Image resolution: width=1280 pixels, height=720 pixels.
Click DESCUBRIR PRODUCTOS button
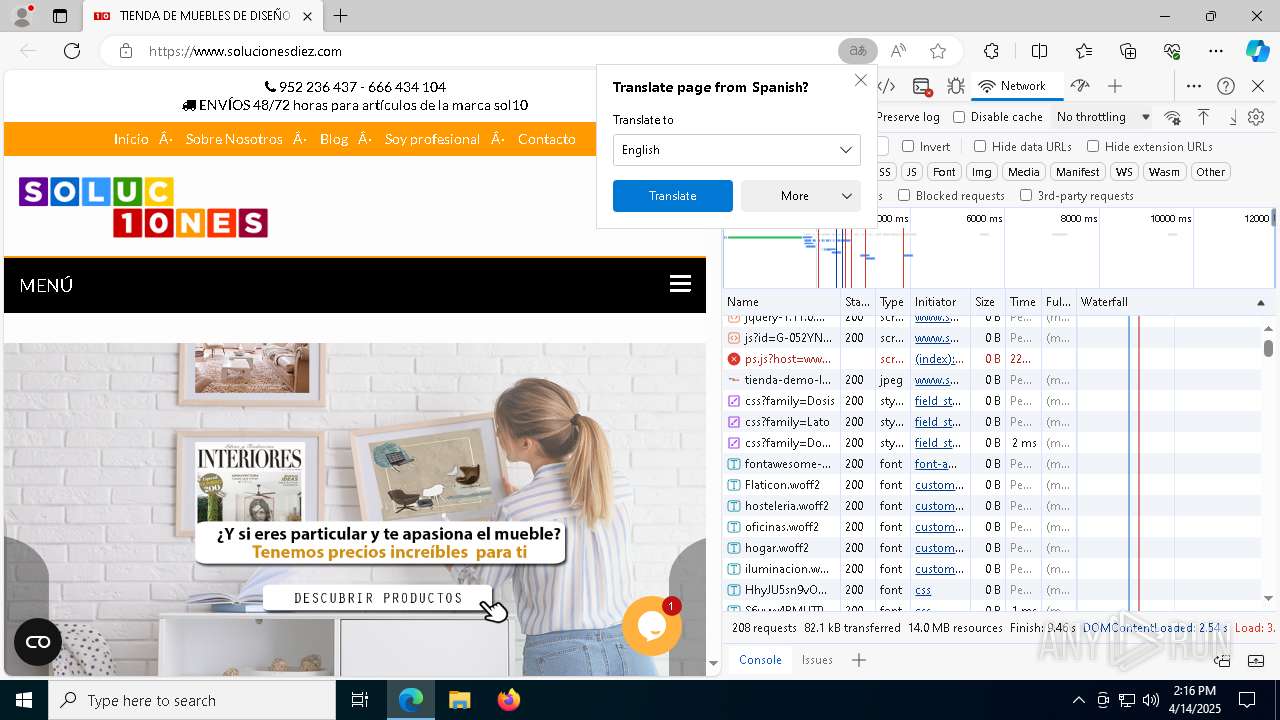(378, 598)
